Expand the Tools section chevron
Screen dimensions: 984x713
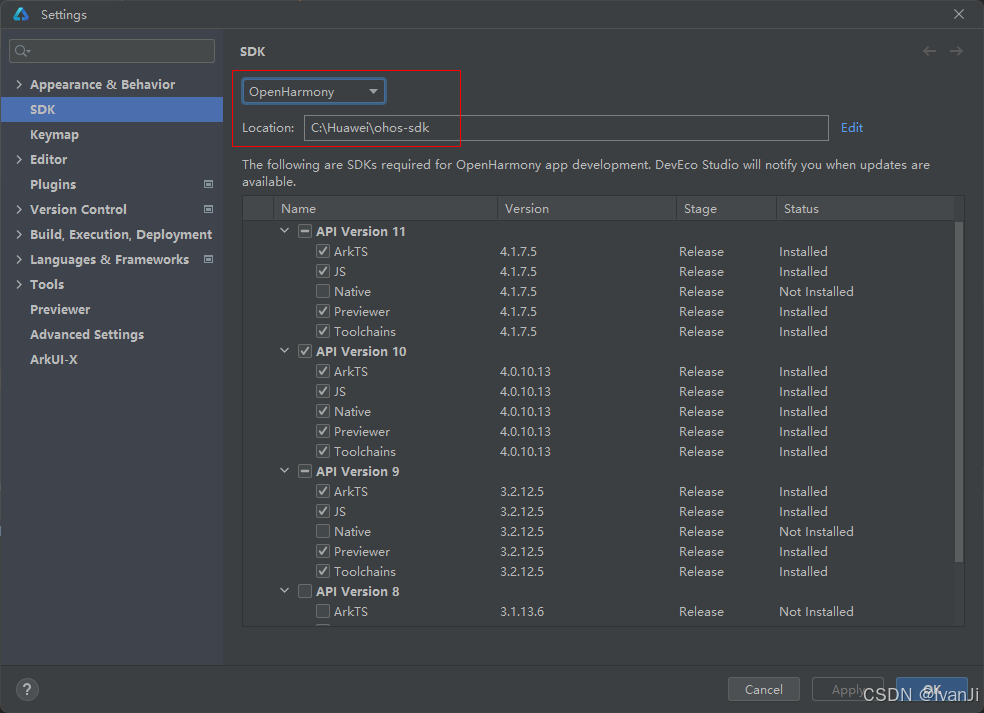[x=19, y=284]
